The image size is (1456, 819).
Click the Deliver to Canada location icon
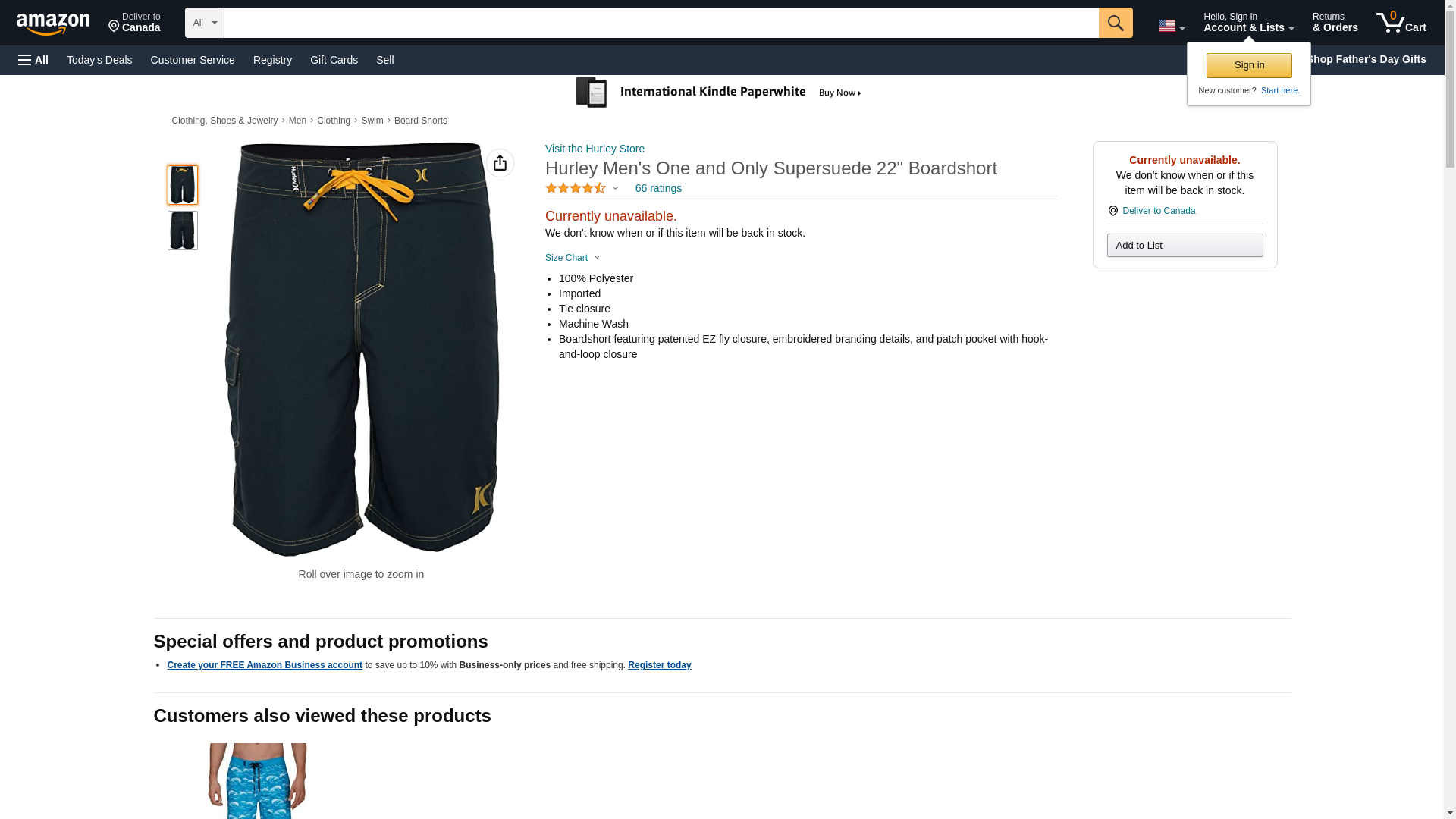coord(1112,211)
